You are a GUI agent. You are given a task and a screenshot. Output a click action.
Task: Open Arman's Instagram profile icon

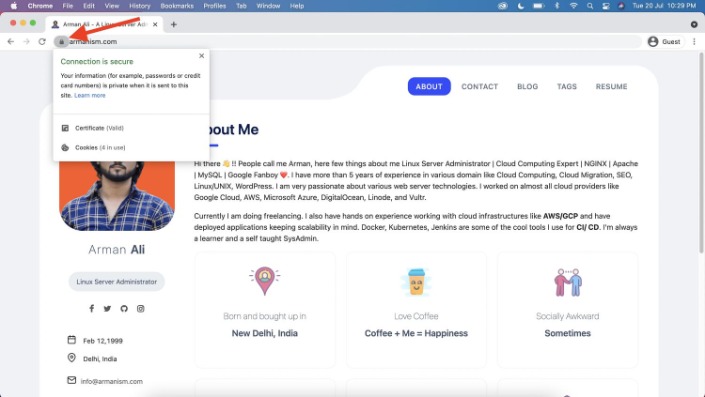point(140,308)
